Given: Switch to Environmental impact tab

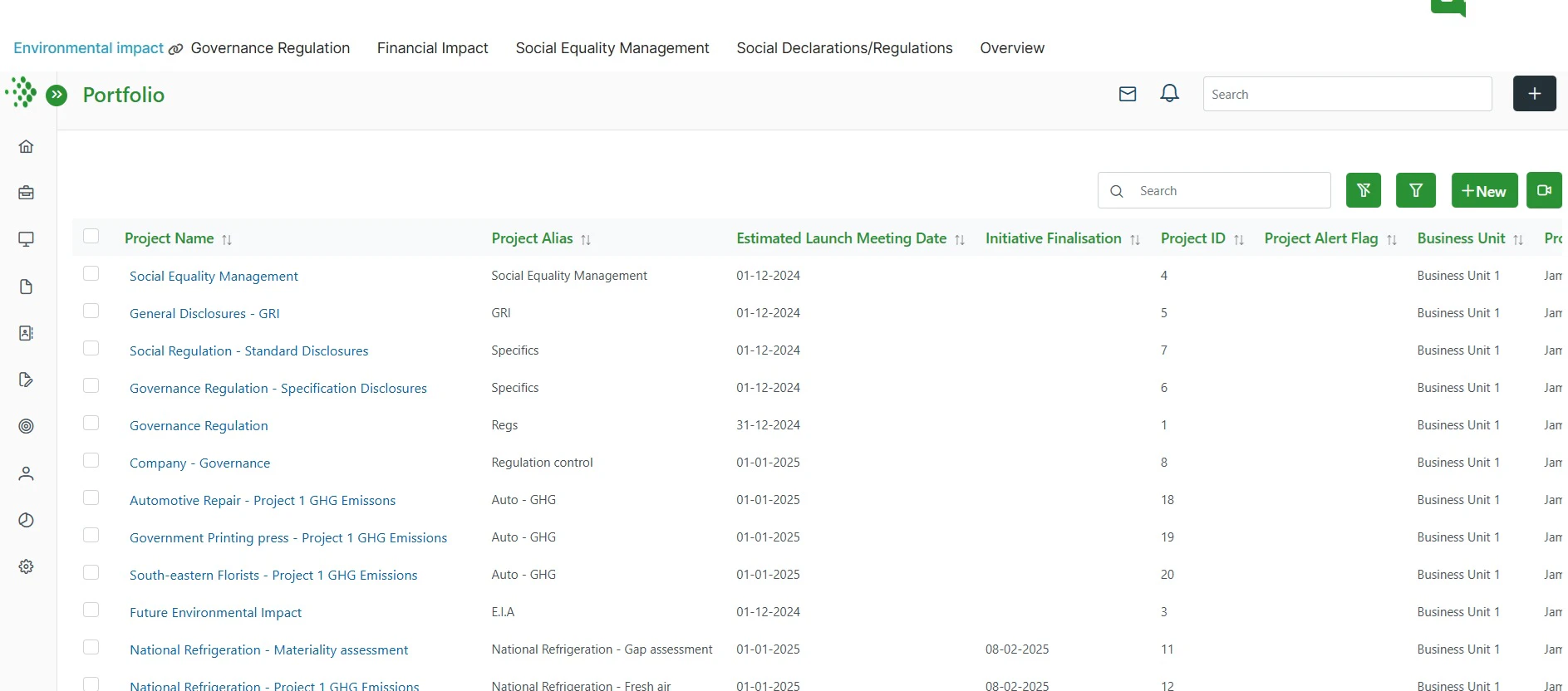Looking at the screenshot, I should click(x=88, y=48).
